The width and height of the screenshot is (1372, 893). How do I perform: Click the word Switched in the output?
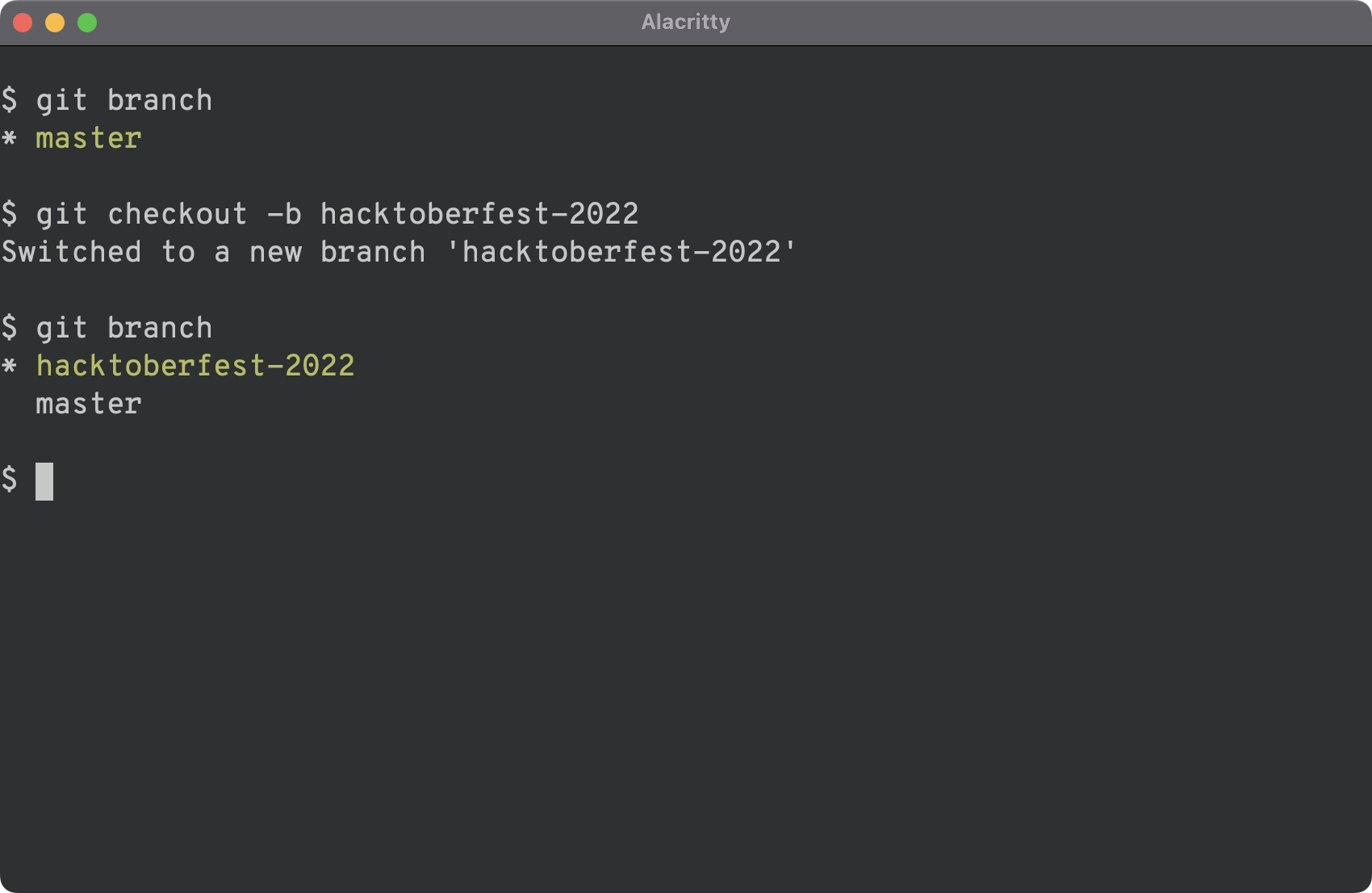click(x=72, y=252)
